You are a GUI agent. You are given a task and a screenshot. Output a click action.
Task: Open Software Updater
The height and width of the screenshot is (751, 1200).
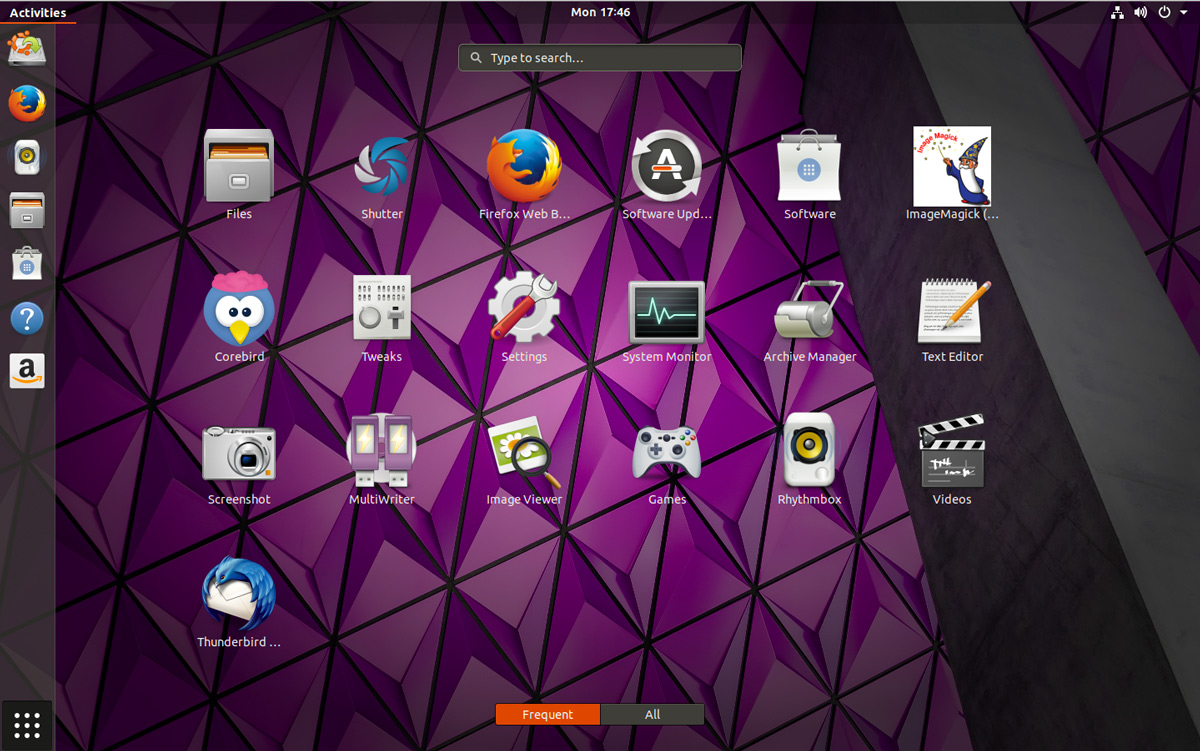click(x=667, y=168)
